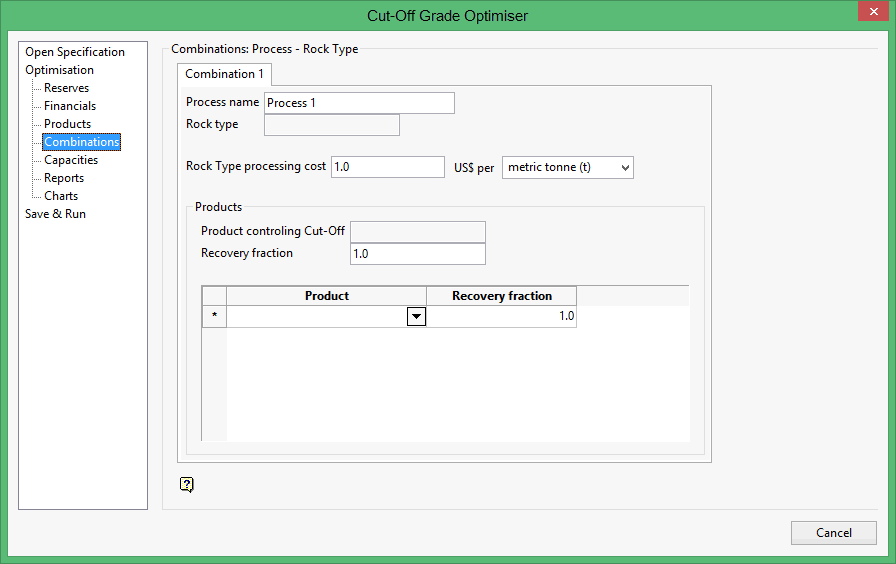Go to the Reserves page
896x564 pixels.
[x=66, y=88]
